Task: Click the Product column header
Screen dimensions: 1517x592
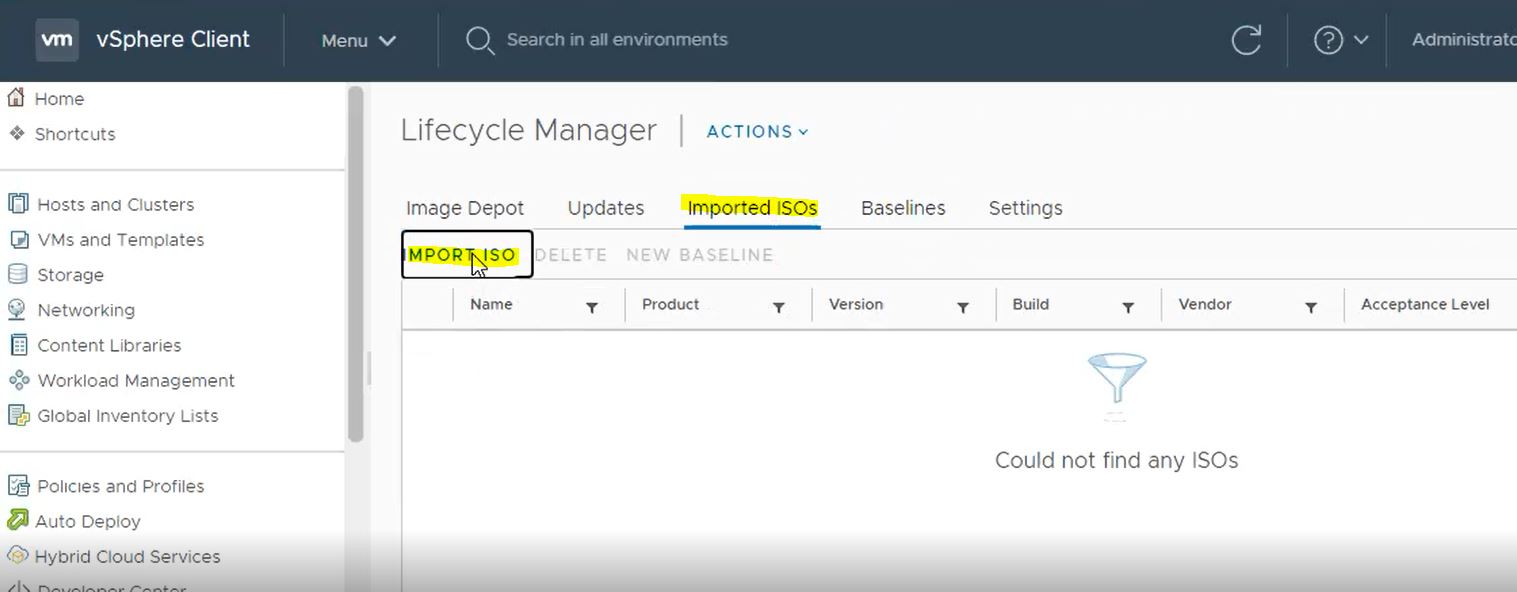Action: 670,304
